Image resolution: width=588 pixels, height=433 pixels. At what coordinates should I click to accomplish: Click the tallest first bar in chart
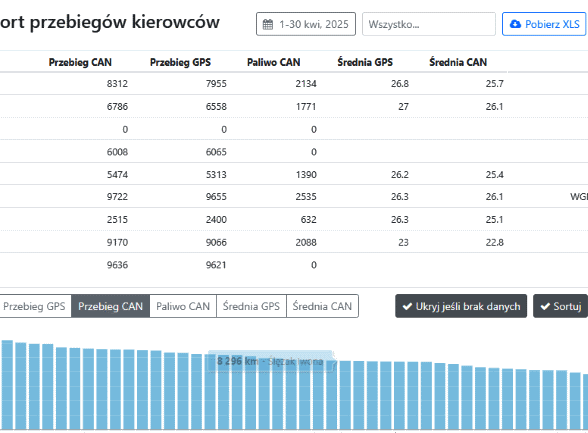(x=7, y=385)
